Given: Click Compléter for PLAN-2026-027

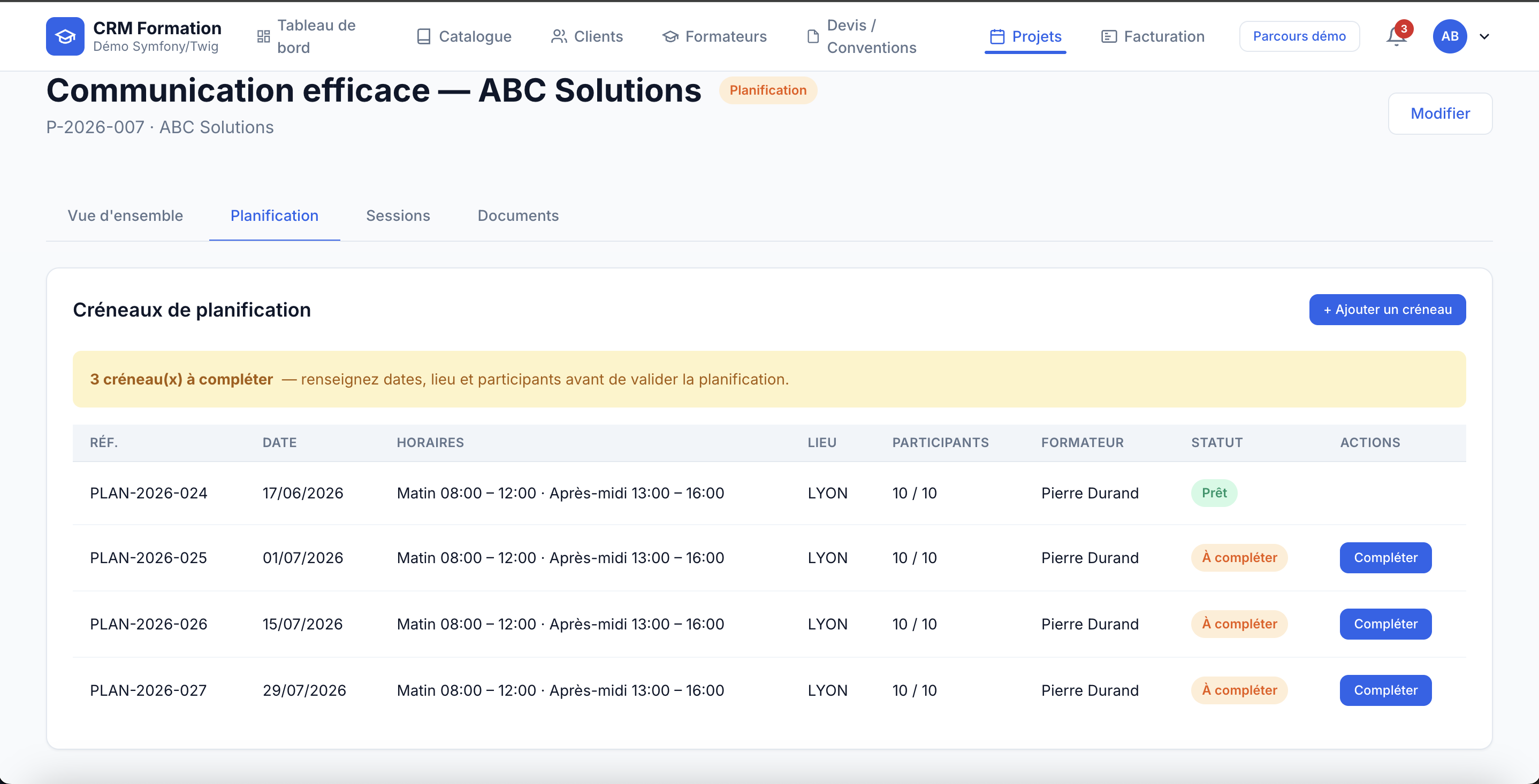Looking at the screenshot, I should point(1385,690).
